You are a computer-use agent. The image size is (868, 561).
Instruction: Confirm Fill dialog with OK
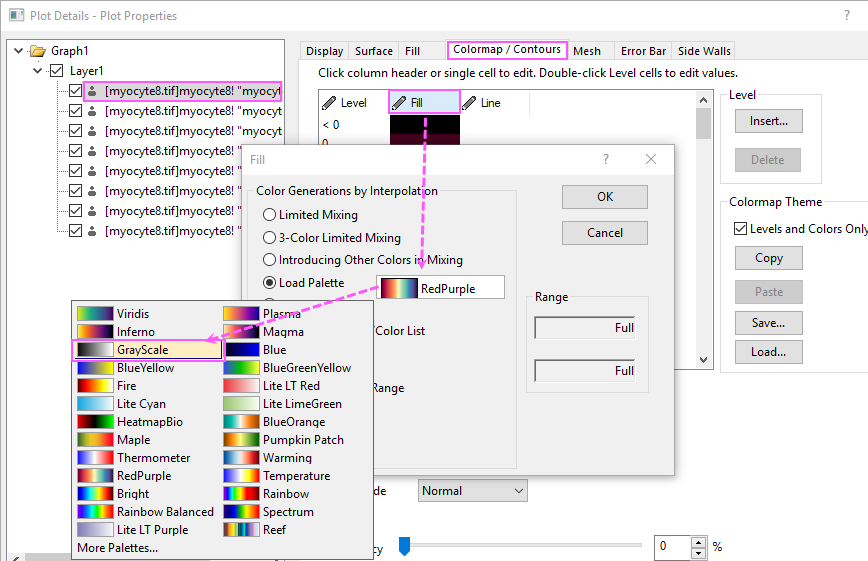point(604,197)
